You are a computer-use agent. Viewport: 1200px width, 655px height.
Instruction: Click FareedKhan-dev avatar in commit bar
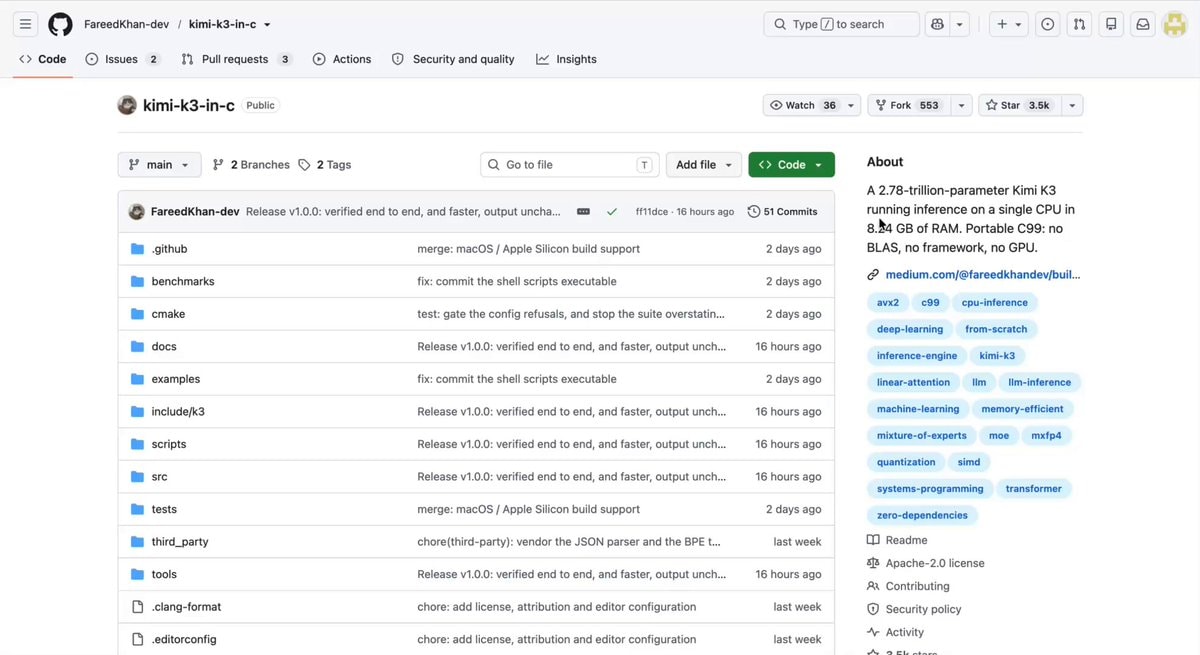[136, 212]
